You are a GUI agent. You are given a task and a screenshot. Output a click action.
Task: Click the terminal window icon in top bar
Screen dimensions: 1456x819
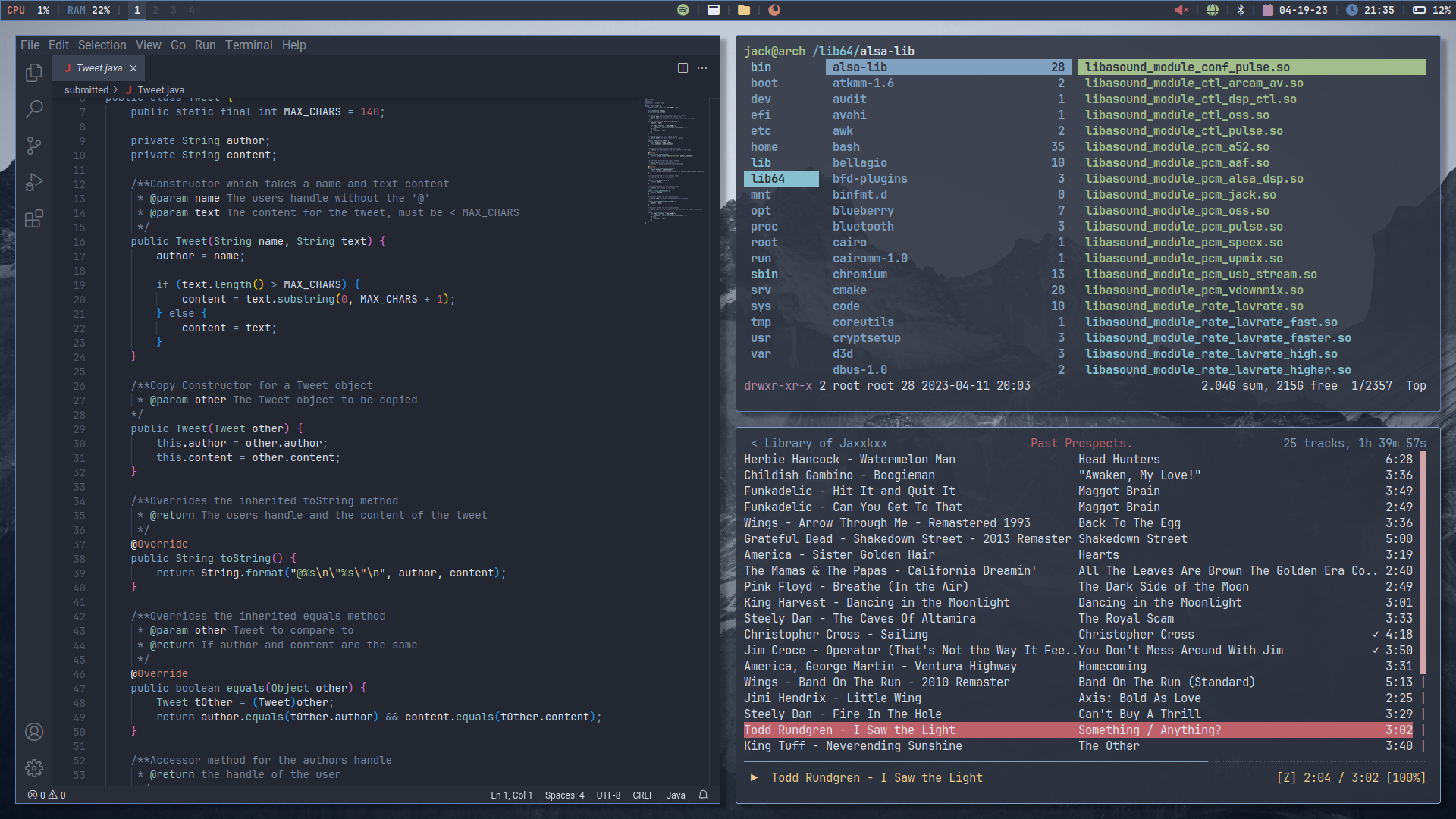pyautogui.click(x=714, y=10)
